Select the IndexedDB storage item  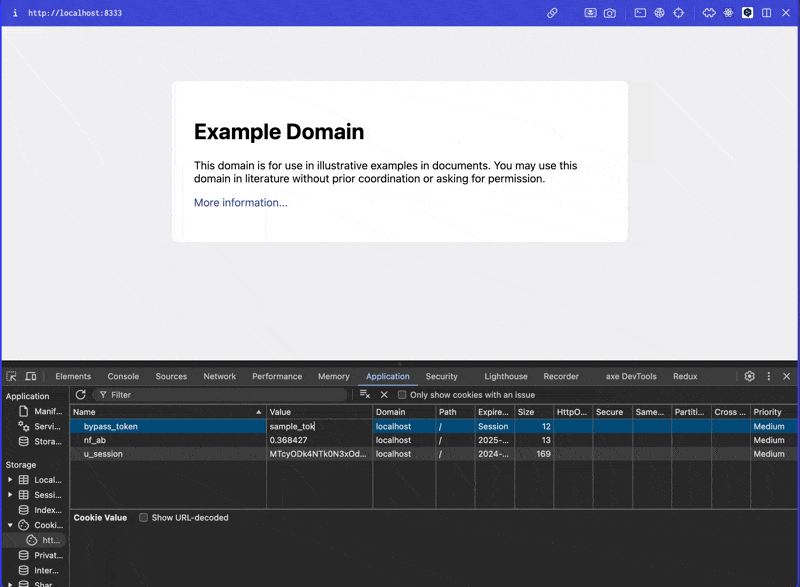pos(40,510)
